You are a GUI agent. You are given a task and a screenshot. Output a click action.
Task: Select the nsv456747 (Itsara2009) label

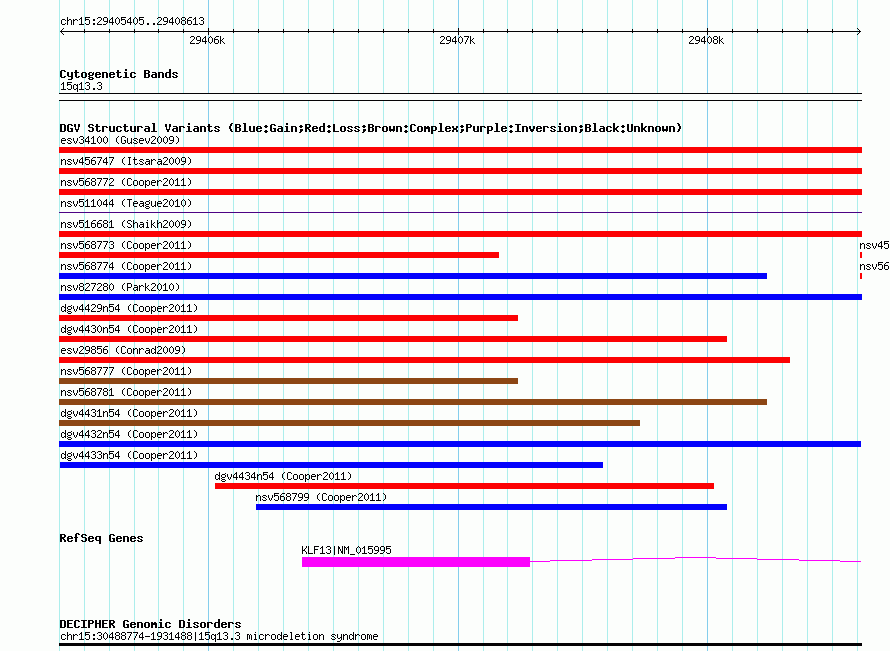[126, 161]
